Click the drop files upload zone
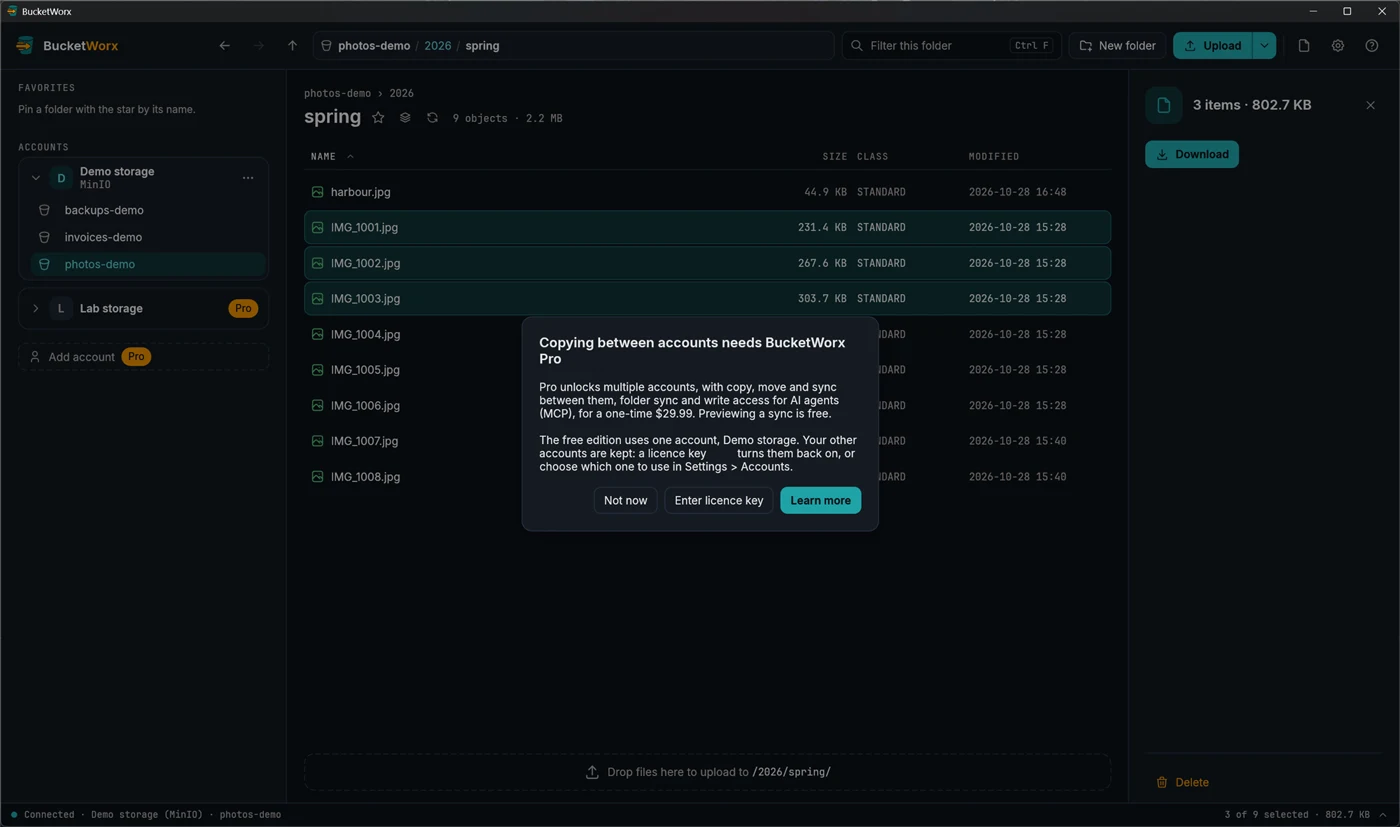Image resolution: width=1400 pixels, height=827 pixels. (707, 772)
